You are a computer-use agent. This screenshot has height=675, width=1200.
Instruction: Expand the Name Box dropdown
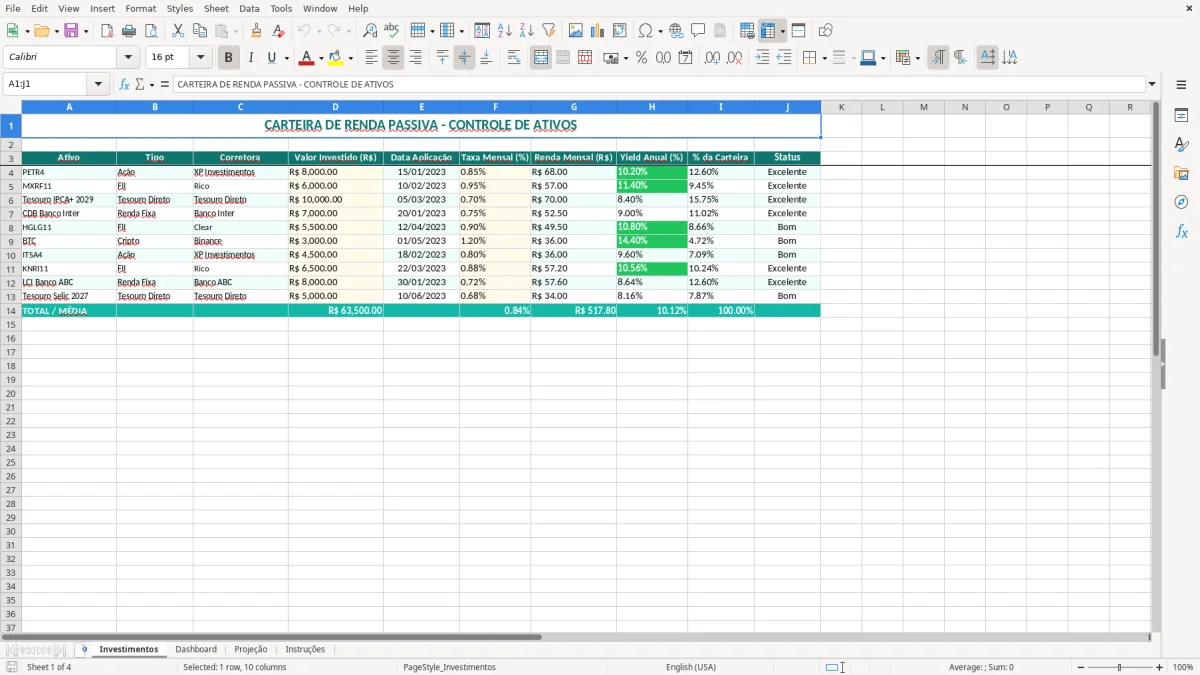point(98,84)
